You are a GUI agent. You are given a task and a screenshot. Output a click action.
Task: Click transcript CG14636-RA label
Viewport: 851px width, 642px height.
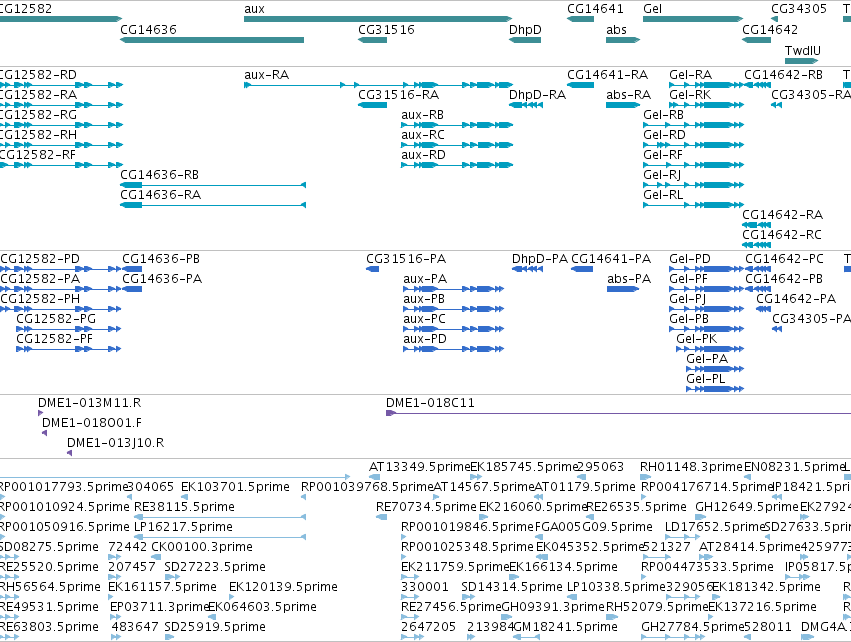click(161, 194)
